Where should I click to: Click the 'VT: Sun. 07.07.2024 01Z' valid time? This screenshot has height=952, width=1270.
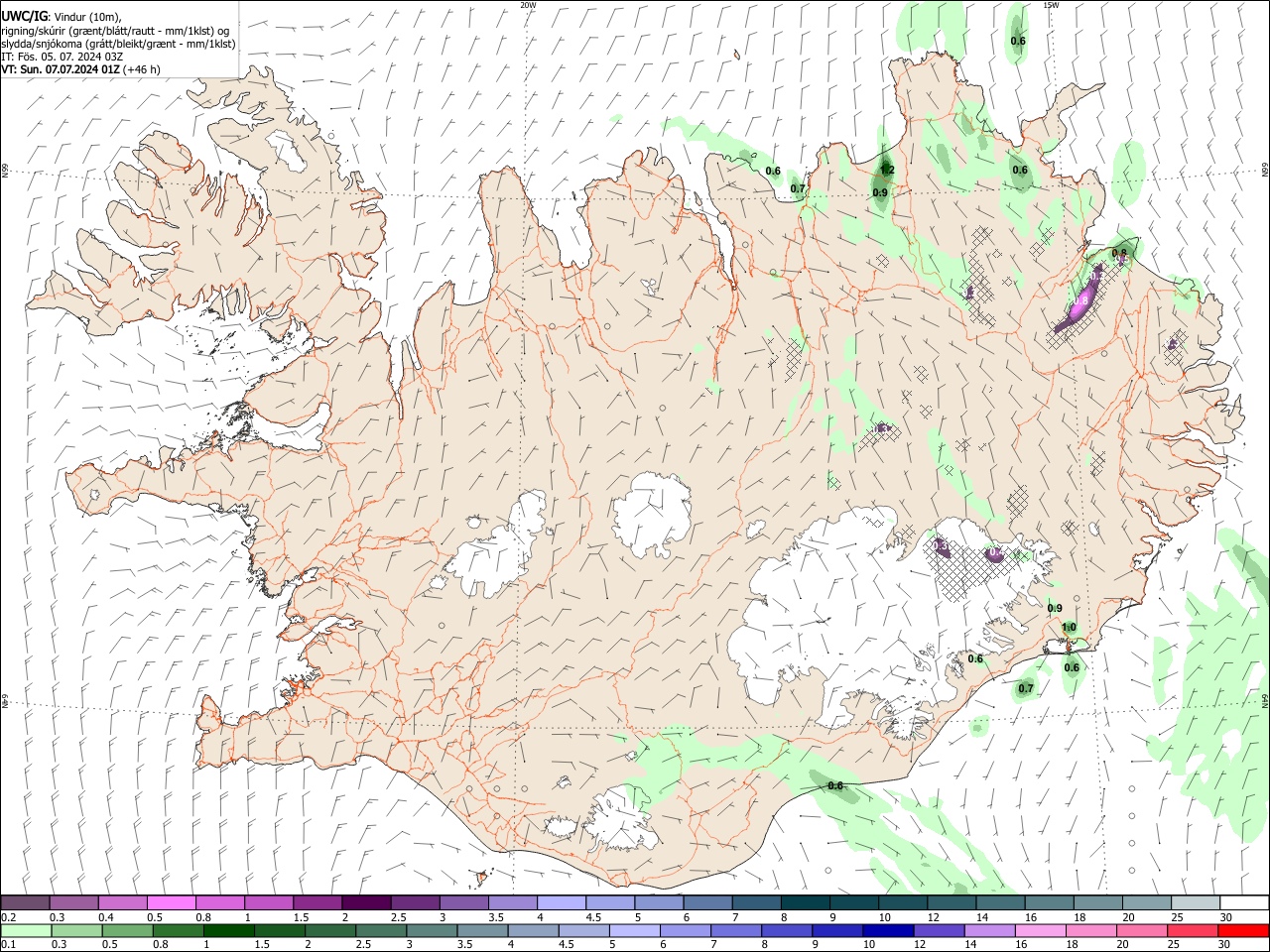pyautogui.click(x=61, y=69)
